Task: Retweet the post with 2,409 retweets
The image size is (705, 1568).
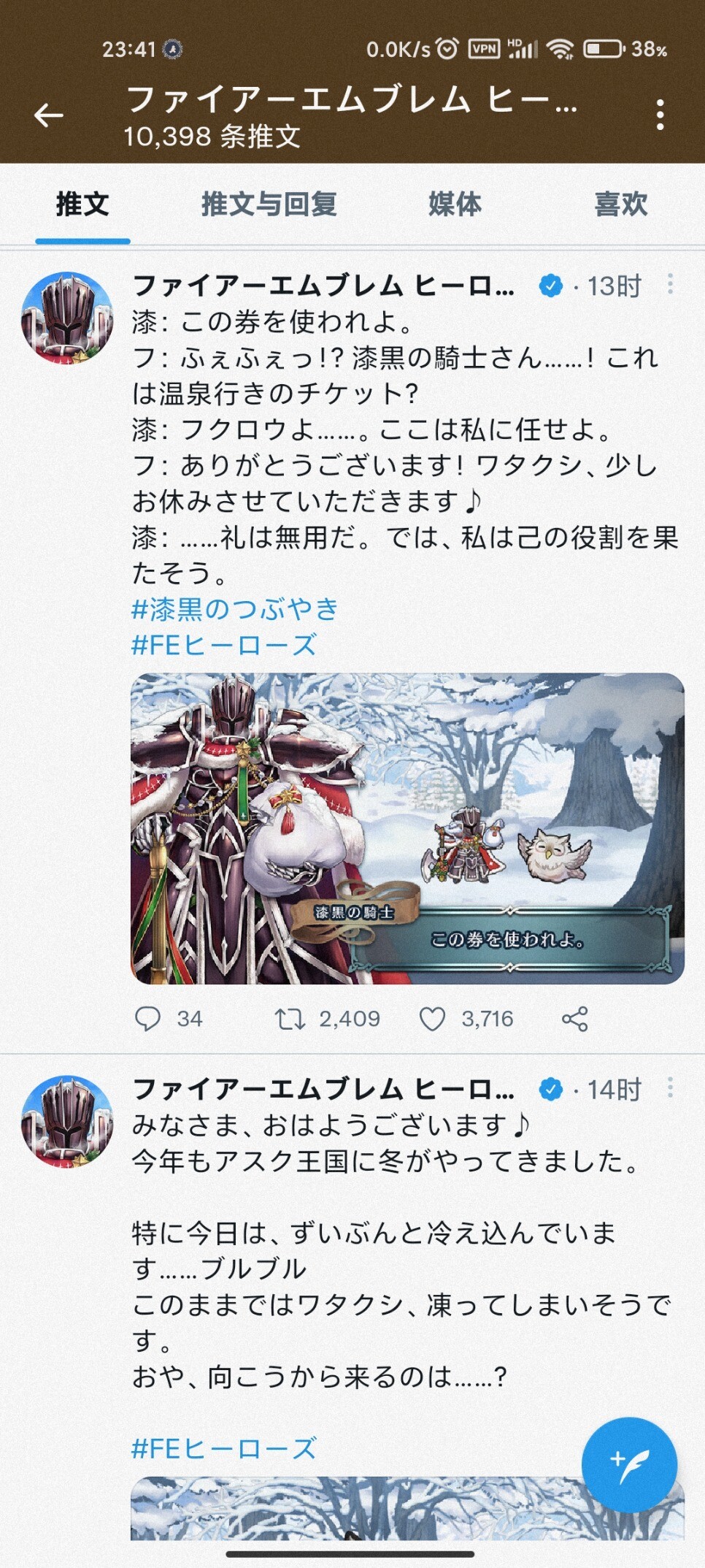Action: [x=290, y=1018]
